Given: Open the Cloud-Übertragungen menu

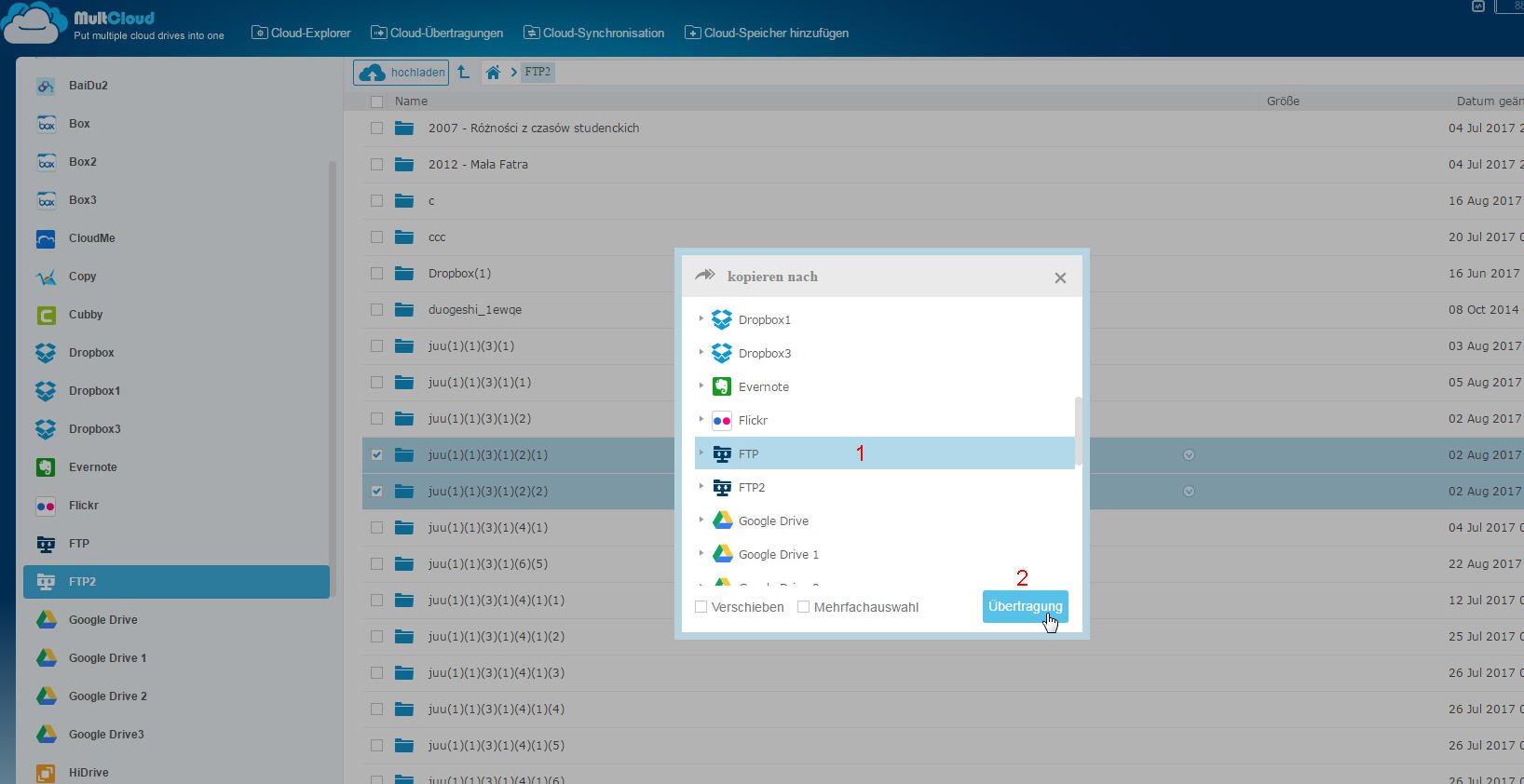Looking at the screenshot, I should [x=437, y=34].
